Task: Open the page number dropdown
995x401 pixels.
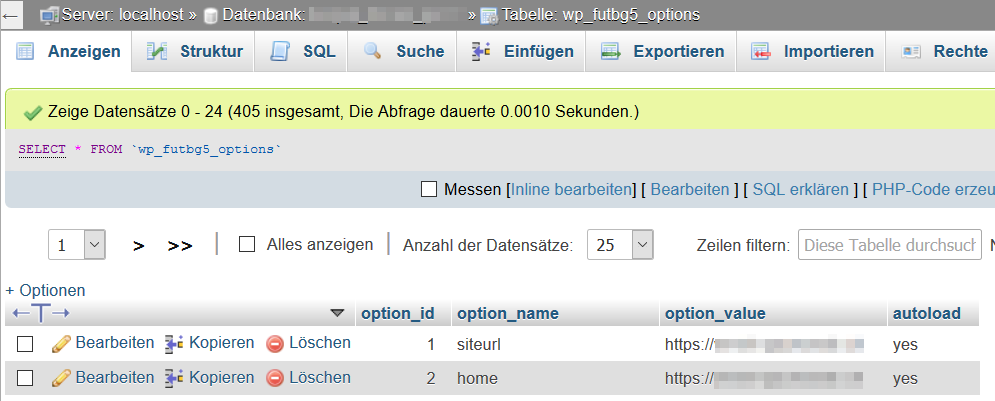Action: click(x=77, y=245)
